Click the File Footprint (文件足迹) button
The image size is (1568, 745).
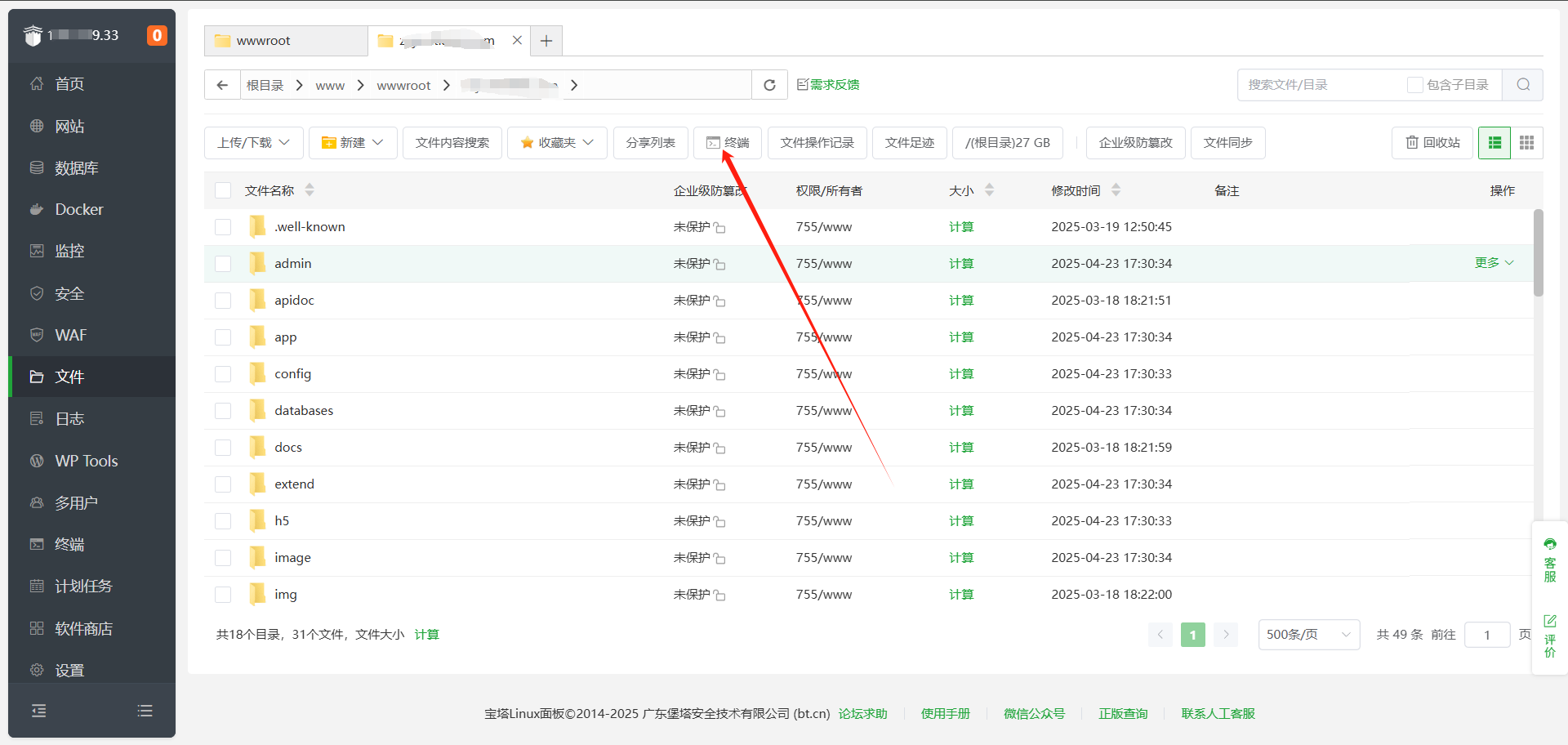(x=909, y=143)
